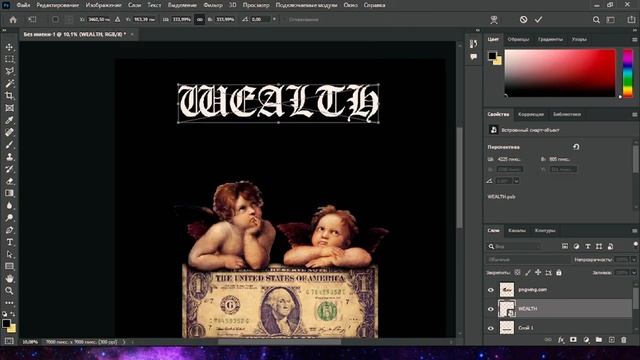
Task: Toggle lock image pixels brush icon
Action: [528, 272]
